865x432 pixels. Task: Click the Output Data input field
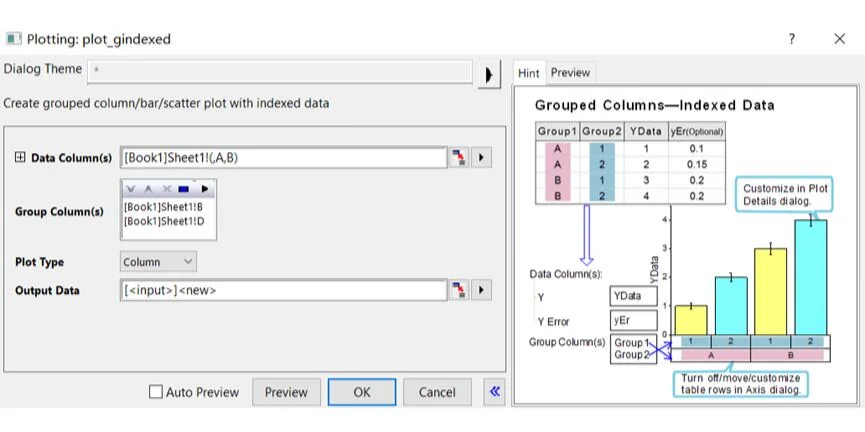(x=282, y=290)
